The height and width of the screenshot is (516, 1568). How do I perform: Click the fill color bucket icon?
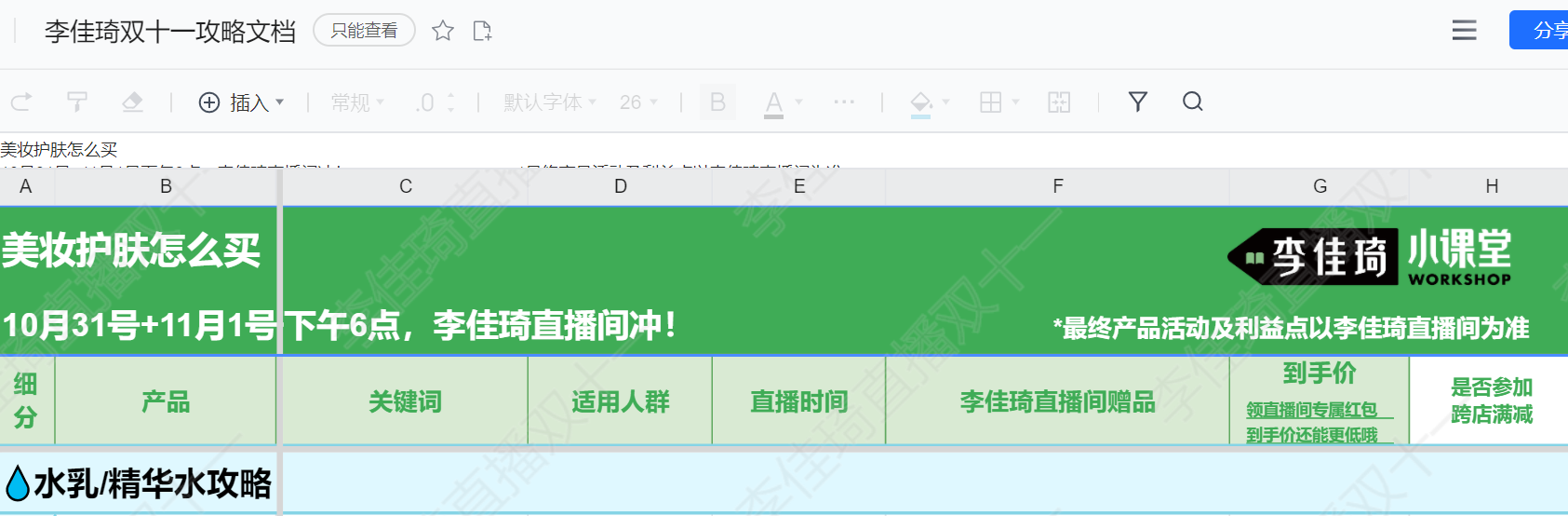point(921,103)
